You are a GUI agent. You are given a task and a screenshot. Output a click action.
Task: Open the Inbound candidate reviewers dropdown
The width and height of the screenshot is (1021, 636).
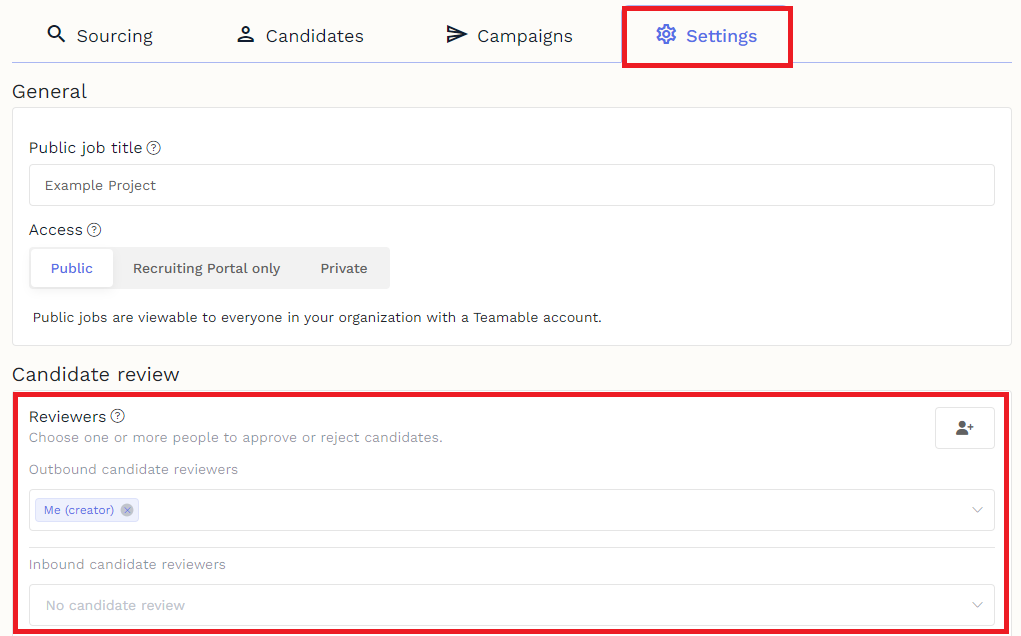click(x=977, y=604)
